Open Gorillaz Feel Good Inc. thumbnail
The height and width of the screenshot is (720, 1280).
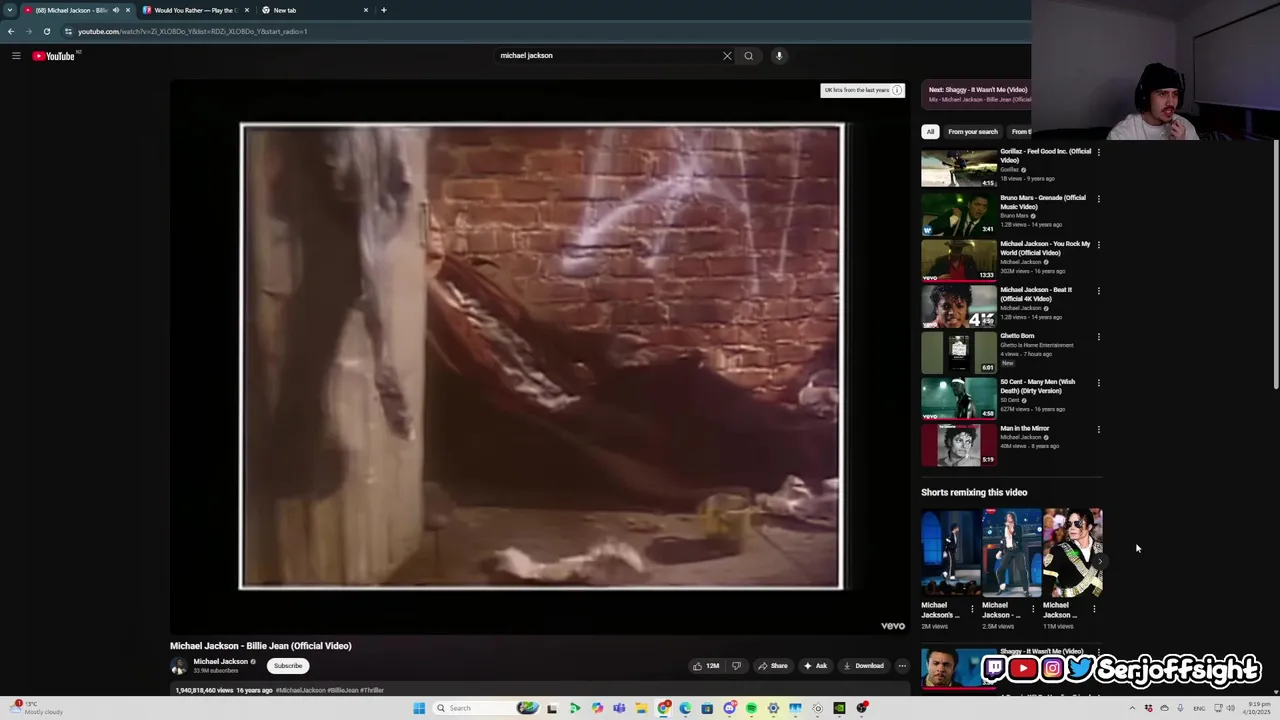click(x=959, y=168)
